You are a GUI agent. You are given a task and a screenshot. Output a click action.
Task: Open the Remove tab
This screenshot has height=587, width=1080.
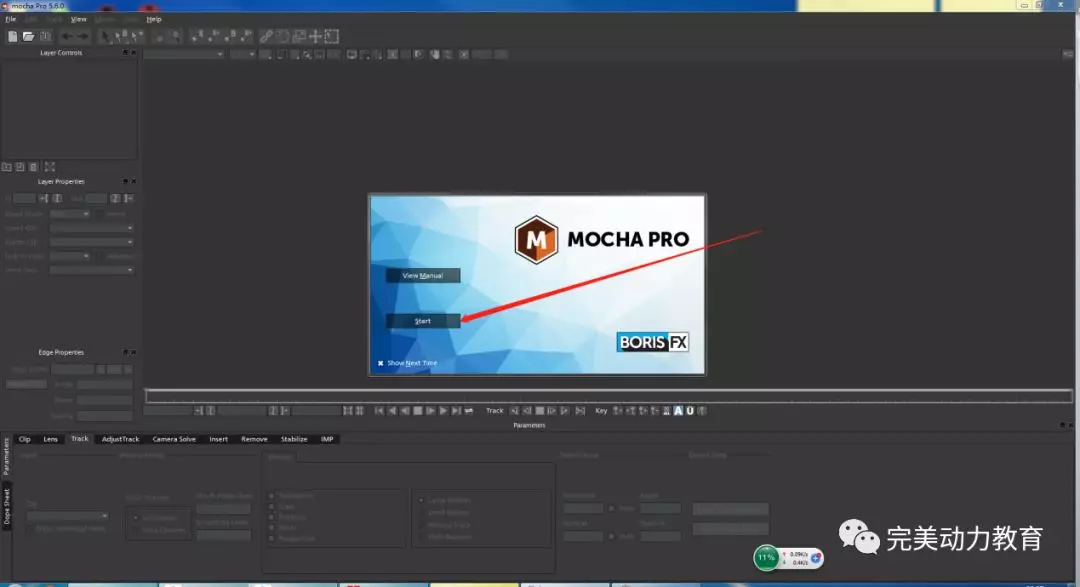point(254,439)
